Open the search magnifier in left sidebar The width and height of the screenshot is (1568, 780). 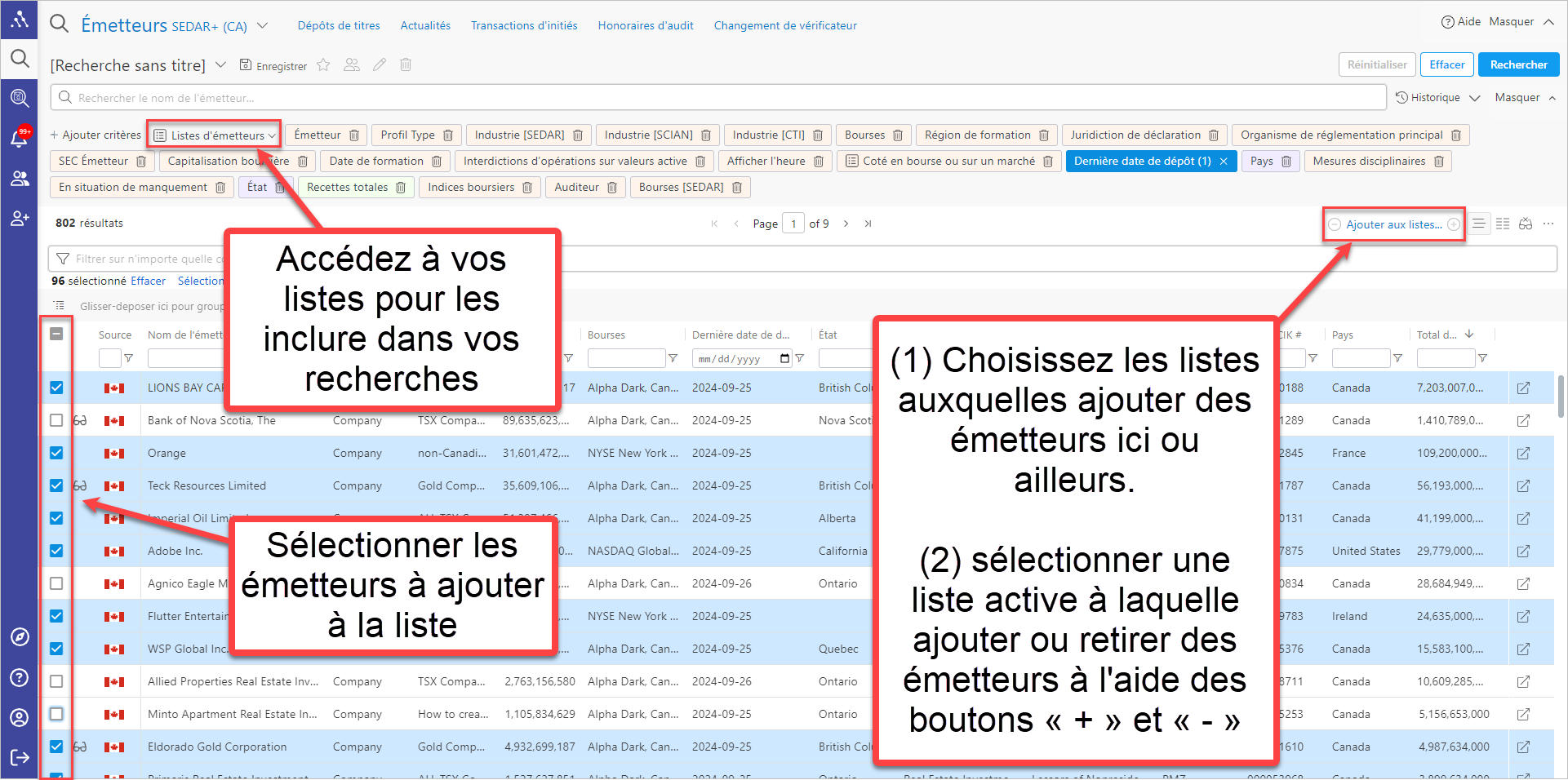pyautogui.click(x=20, y=59)
